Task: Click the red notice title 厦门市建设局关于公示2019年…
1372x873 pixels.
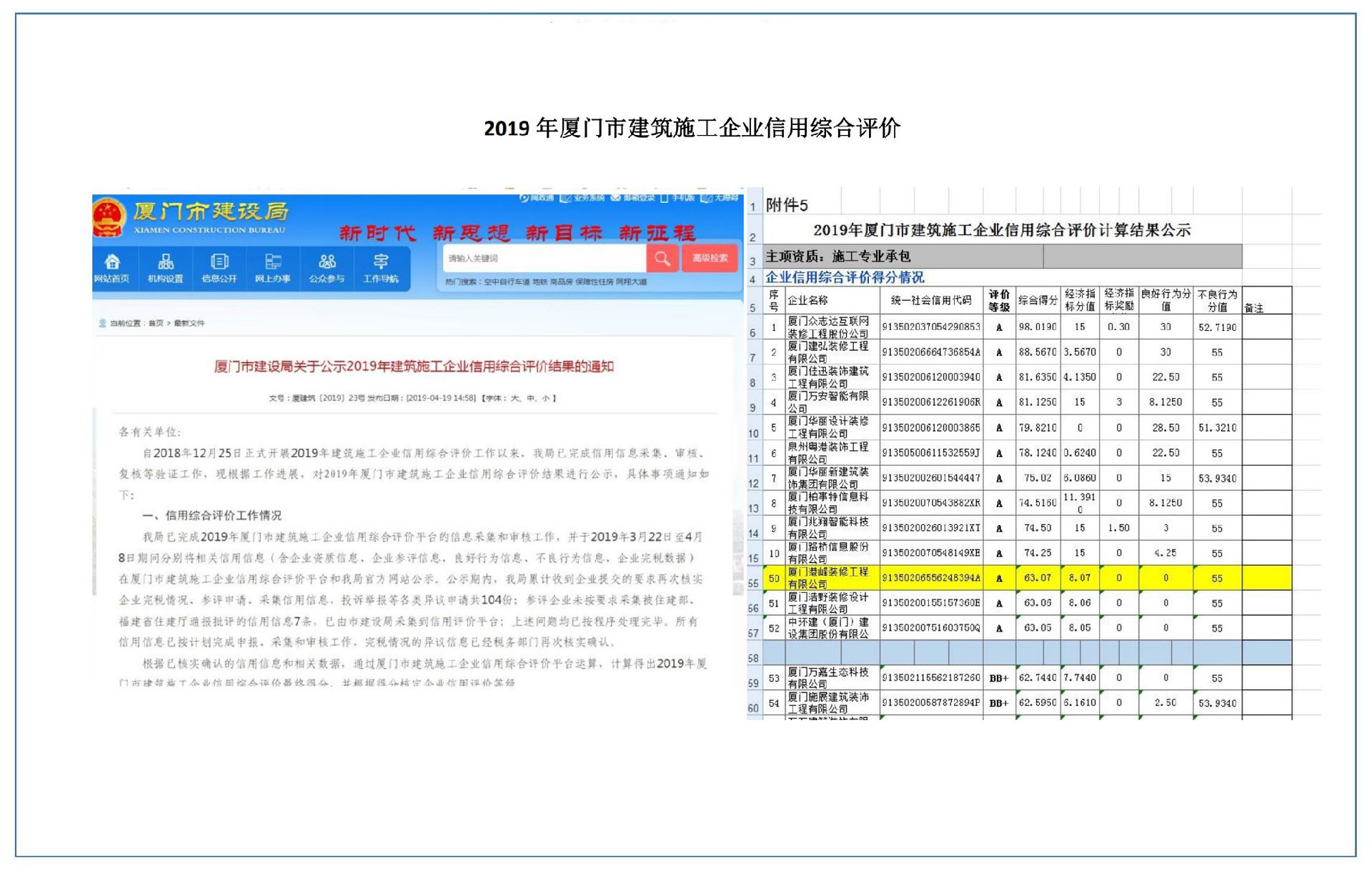Action: click(414, 366)
